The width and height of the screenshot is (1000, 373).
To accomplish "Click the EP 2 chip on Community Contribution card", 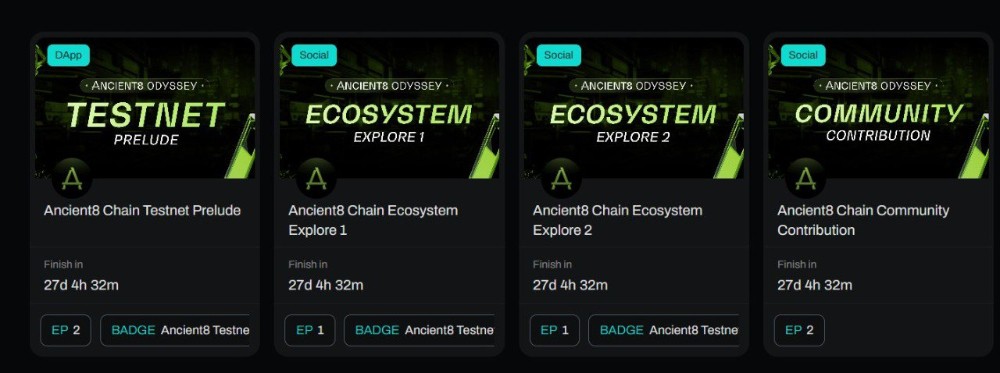I will click(799, 330).
